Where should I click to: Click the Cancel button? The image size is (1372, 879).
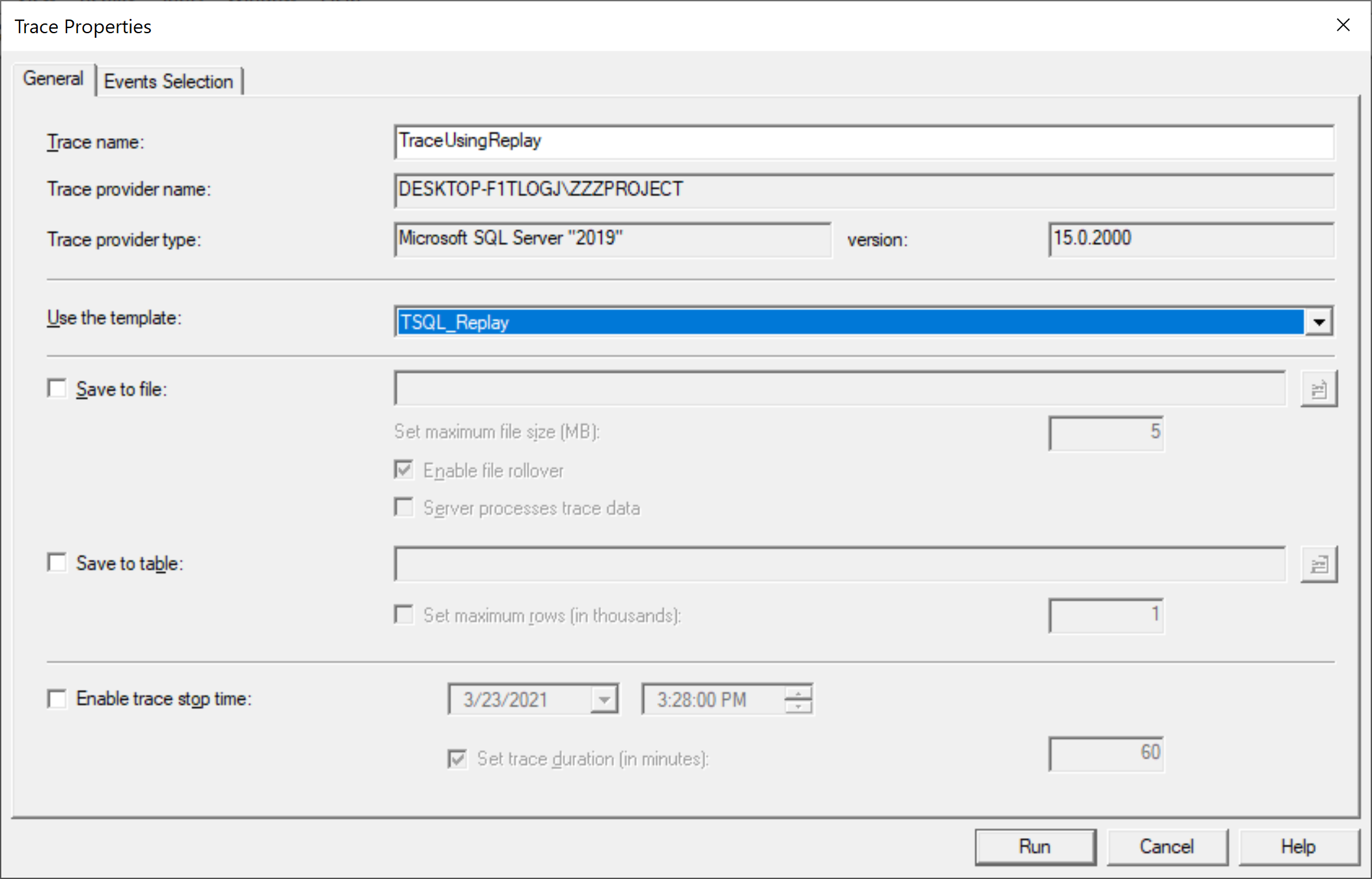[x=1166, y=846]
